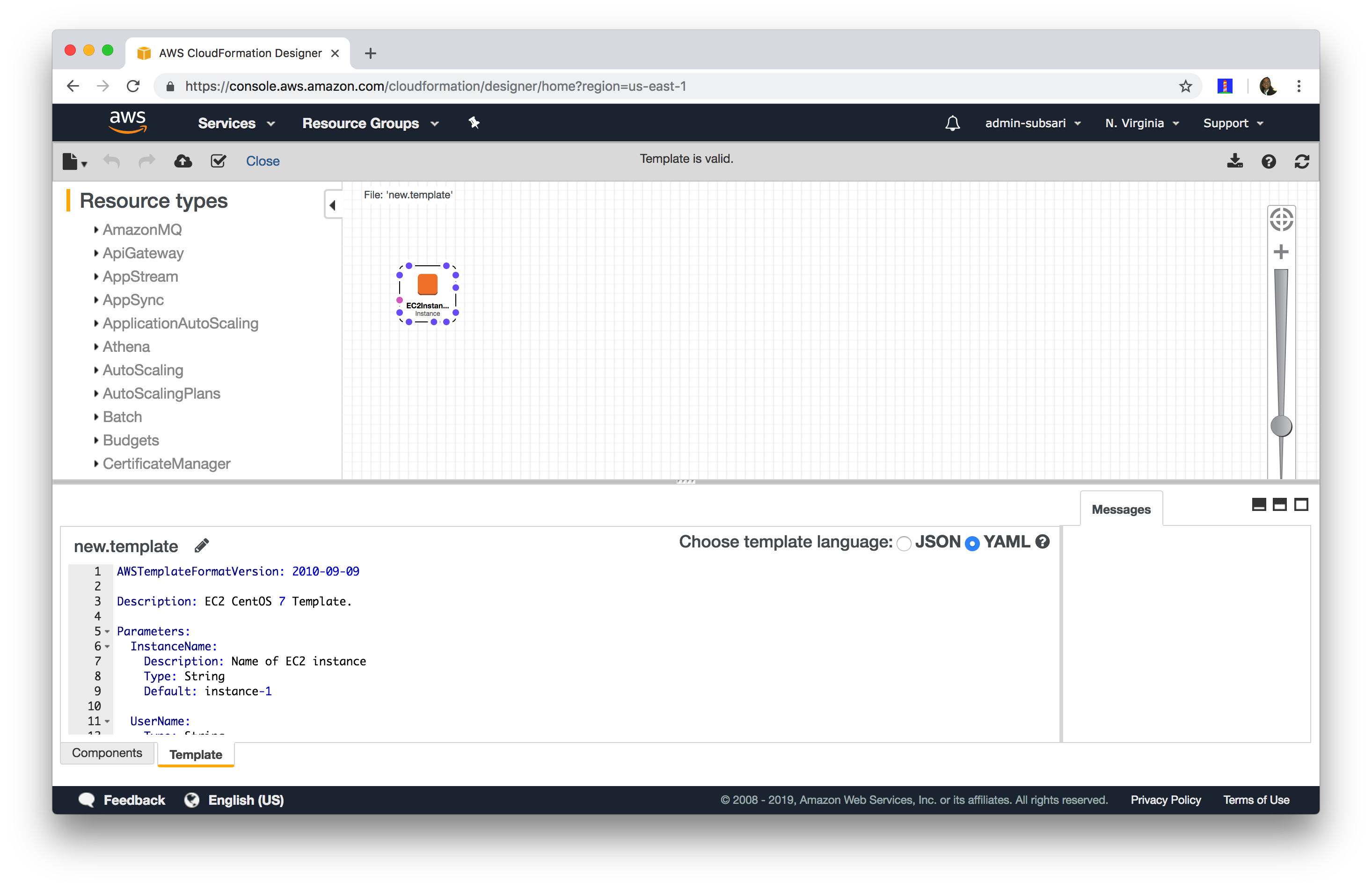Click the Close link in toolbar
1372x889 pixels.
tap(263, 161)
